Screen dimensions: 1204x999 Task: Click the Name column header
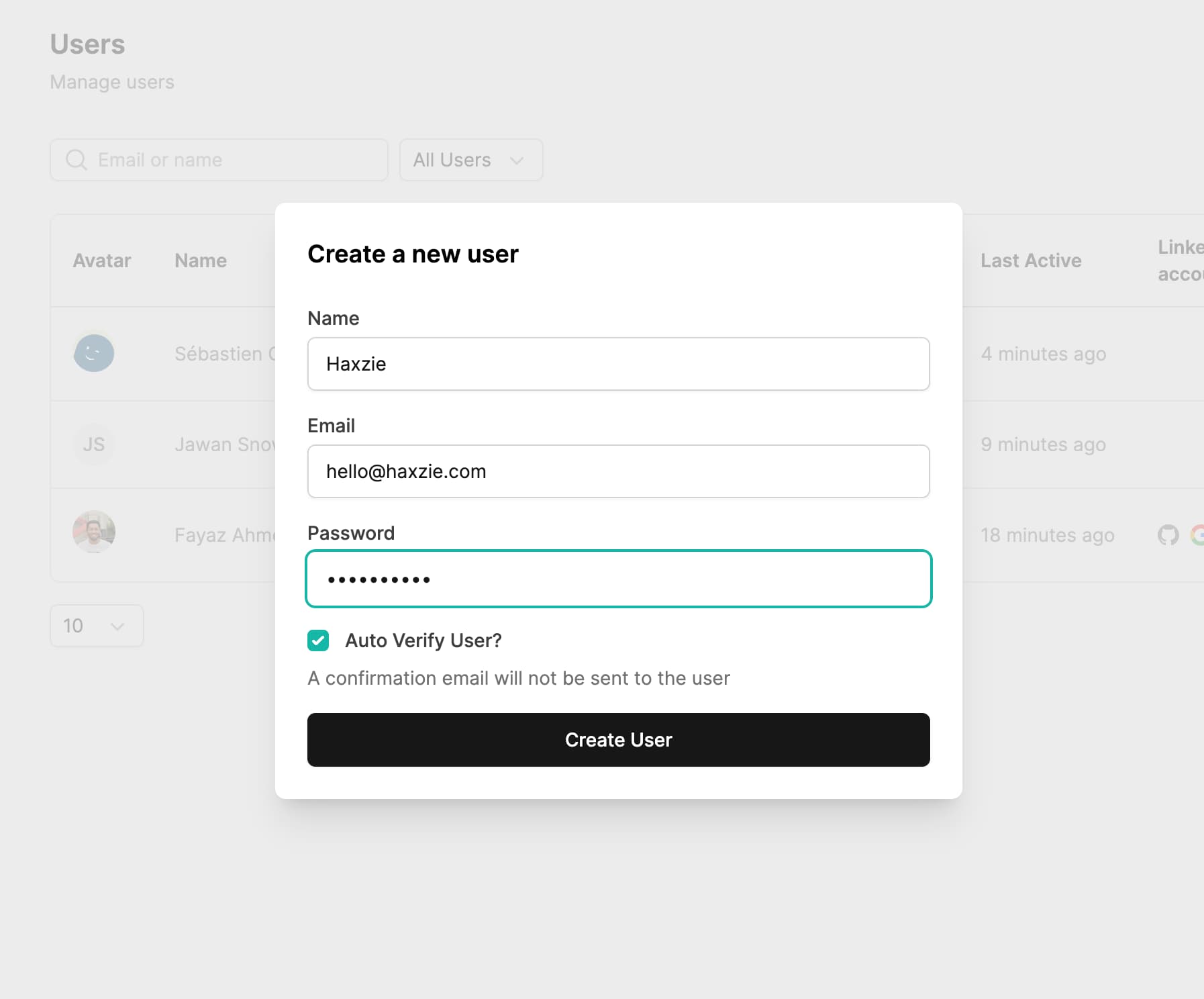(201, 260)
